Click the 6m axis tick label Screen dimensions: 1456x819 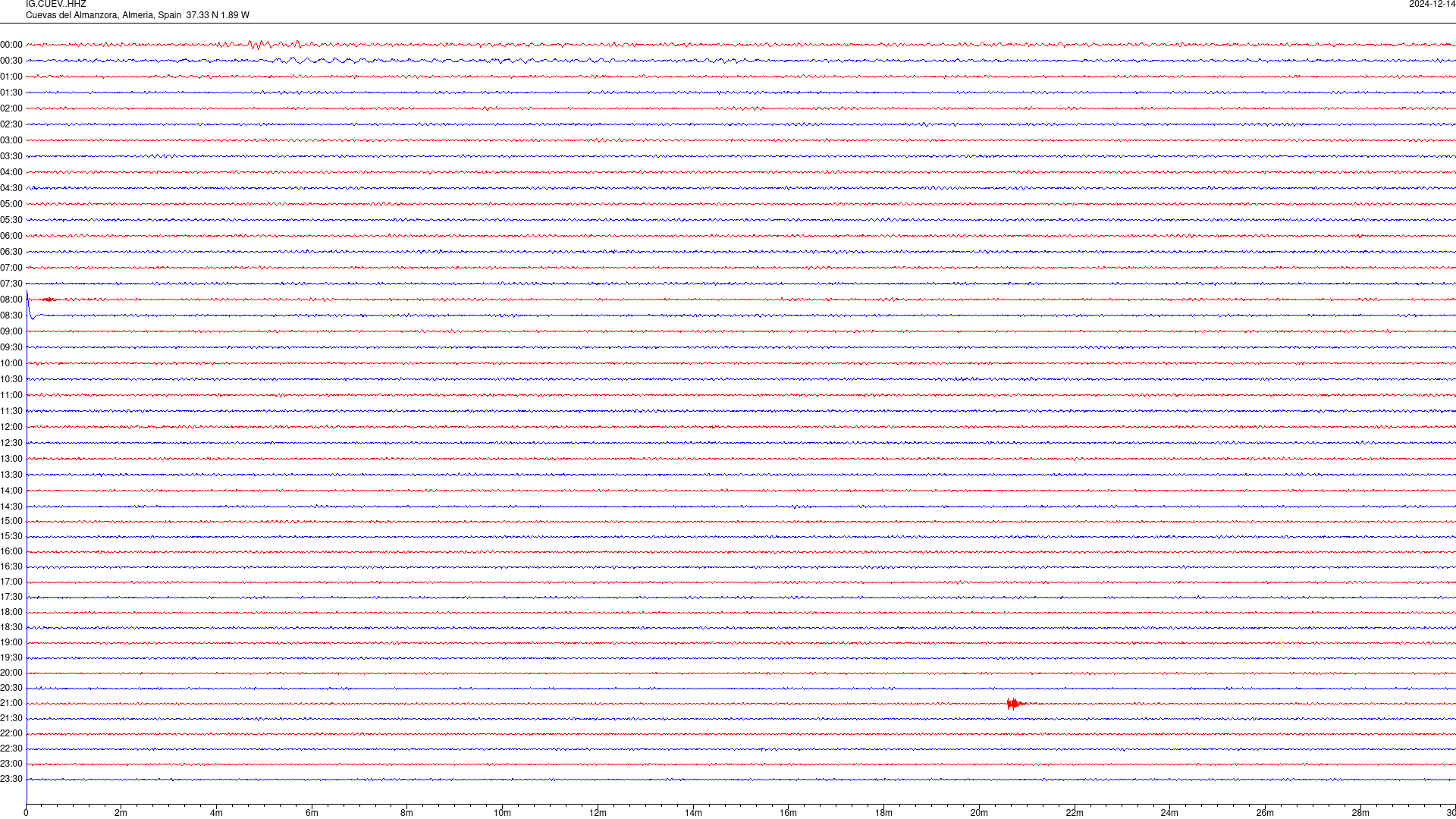[312, 813]
